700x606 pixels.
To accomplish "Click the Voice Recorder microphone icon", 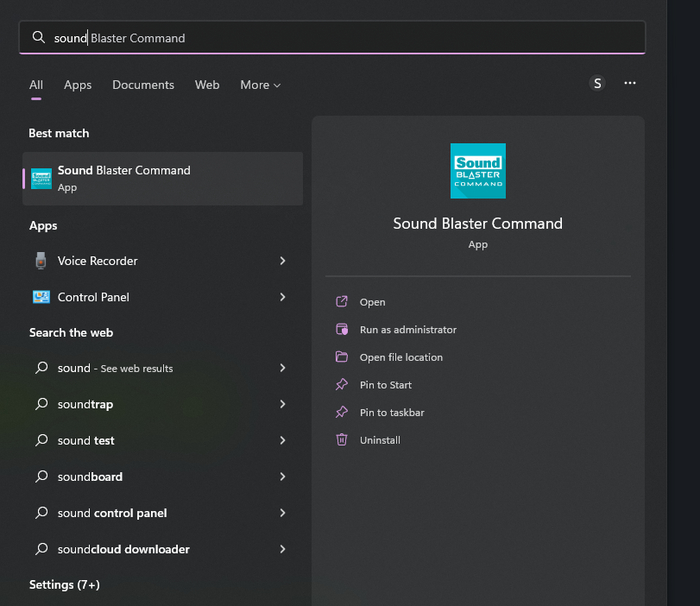I will (41, 261).
